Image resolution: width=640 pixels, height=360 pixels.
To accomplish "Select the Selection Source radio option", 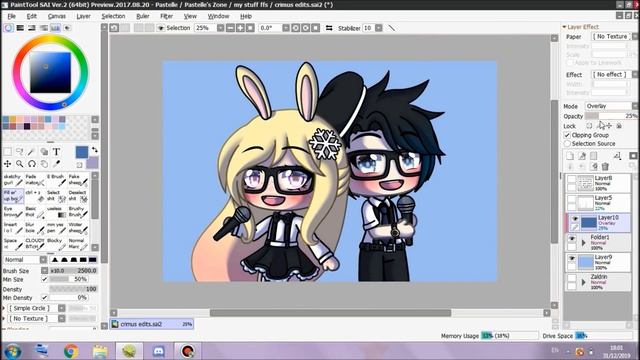I will point(567,144).
